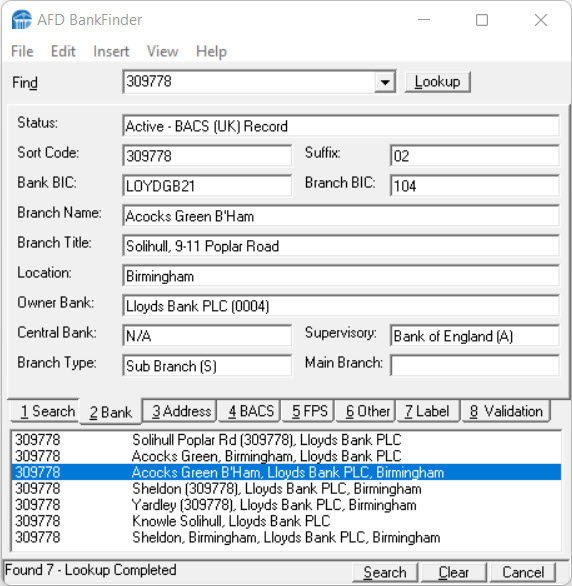This screenshot has width=572, height=586.
Task: Select result Acocks Green, Birmingham, Lloyds Bank PLC
Action: tap(286, 456)
